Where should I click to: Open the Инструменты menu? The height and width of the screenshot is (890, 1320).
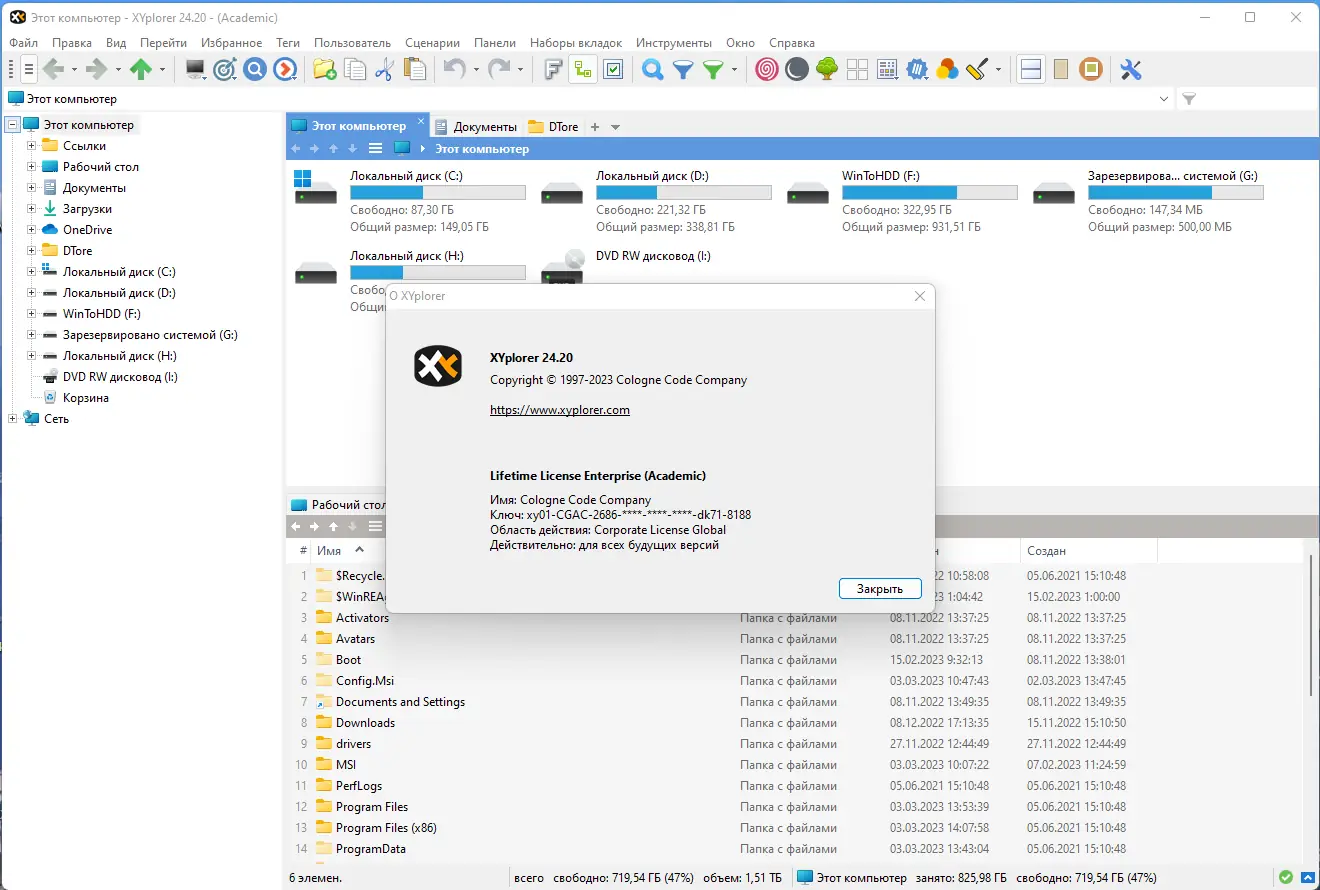click(674, 43)
